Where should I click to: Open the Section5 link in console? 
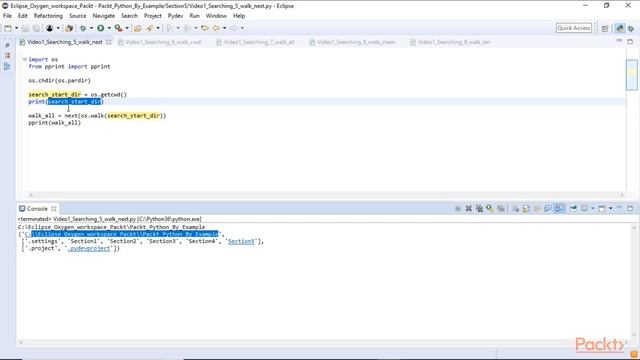click(x=241, y=241)
